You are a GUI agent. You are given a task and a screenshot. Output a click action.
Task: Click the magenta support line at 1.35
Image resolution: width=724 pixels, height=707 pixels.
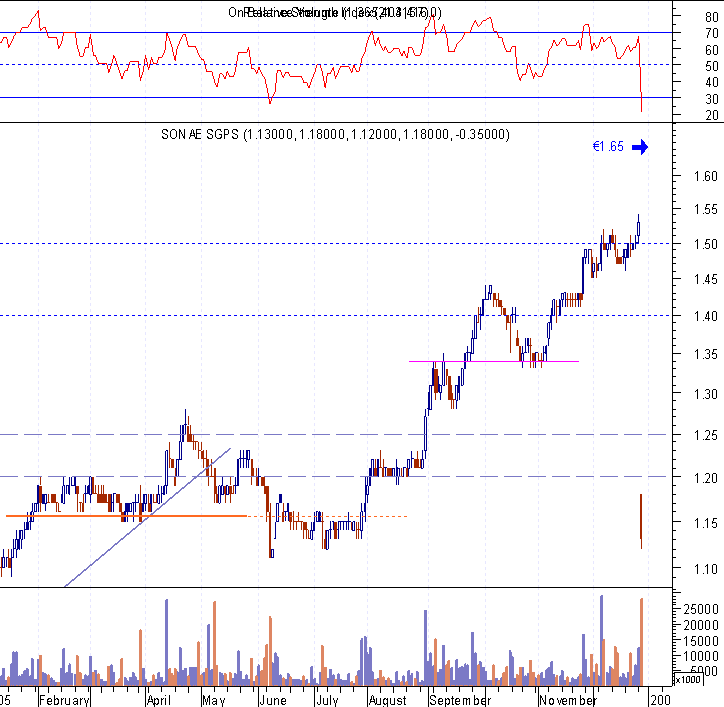click(x=494, y=361)
